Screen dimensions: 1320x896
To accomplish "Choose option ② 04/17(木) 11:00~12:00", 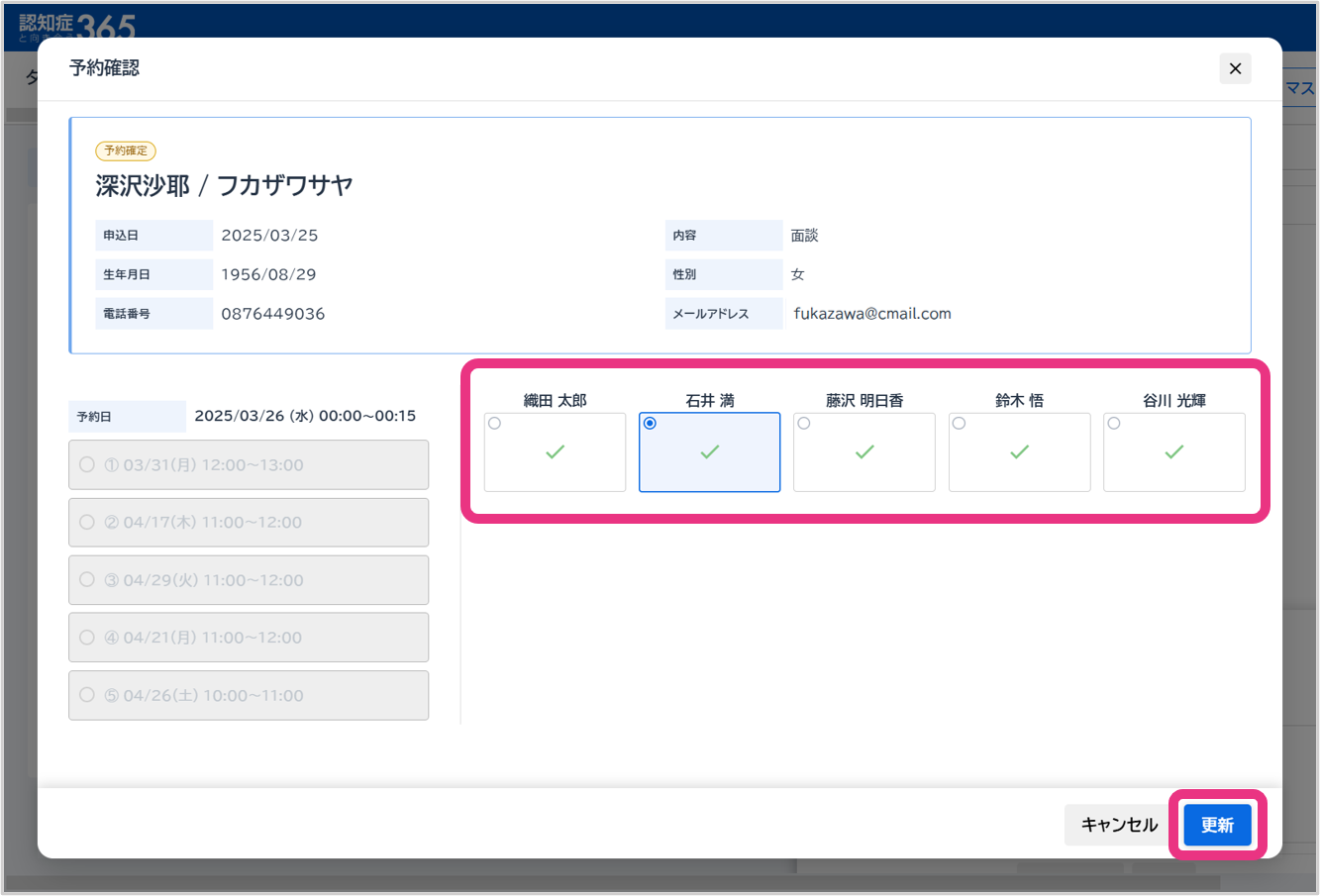I will pos(87,523).
